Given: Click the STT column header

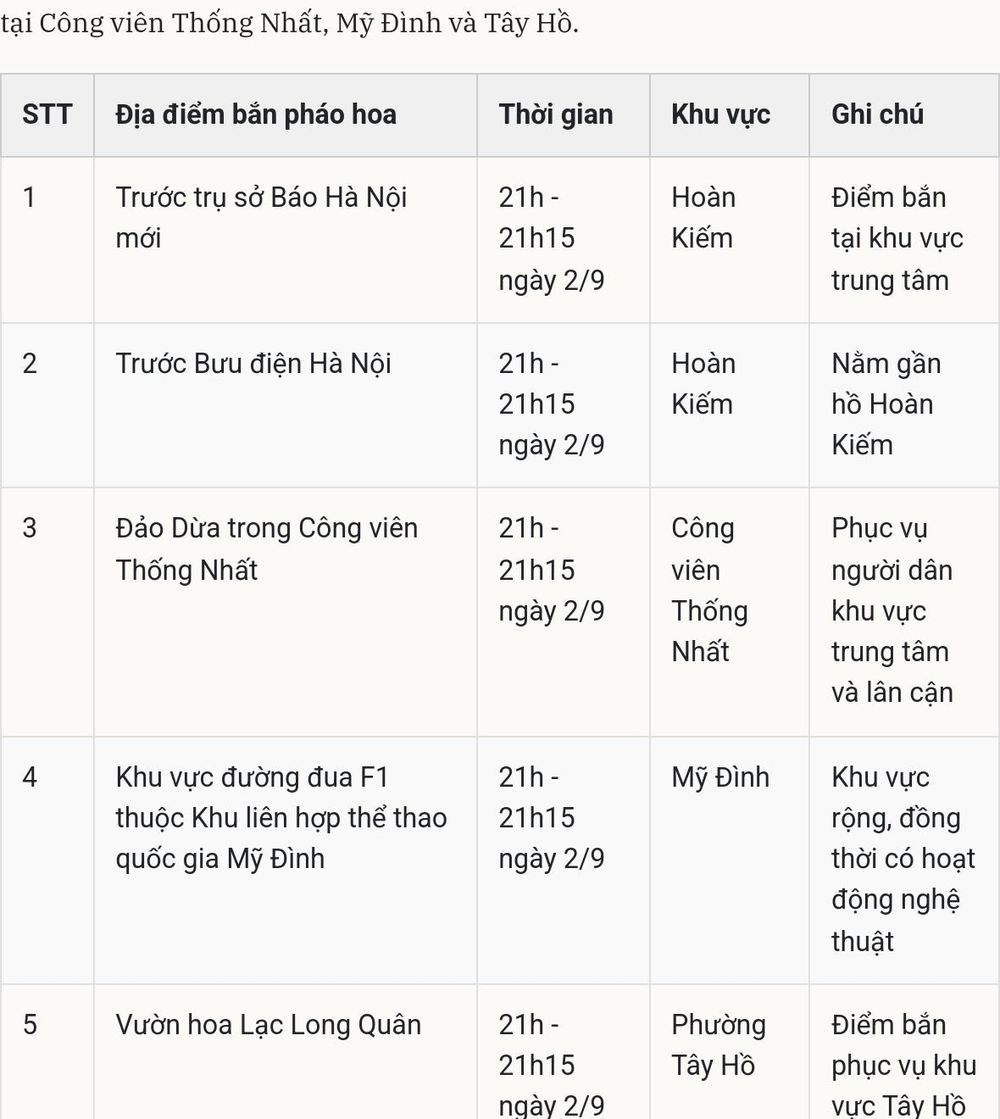Looking at the screenshot, I should 47,115.
